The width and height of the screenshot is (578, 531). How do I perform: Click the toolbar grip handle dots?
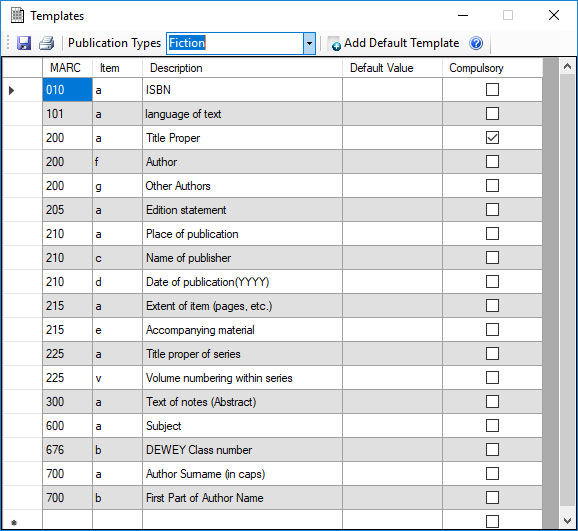[8, 43]
